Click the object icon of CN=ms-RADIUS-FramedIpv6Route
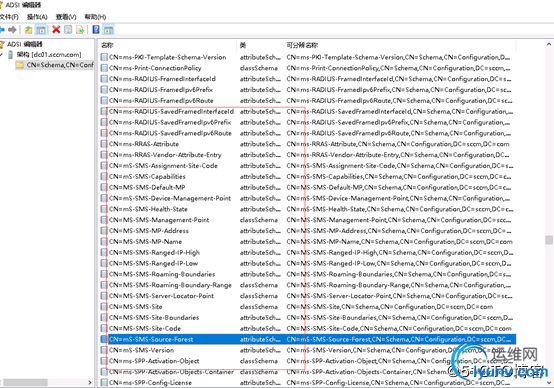The width and height of the screenshot is (554, 388). click(x=104, y=100)
